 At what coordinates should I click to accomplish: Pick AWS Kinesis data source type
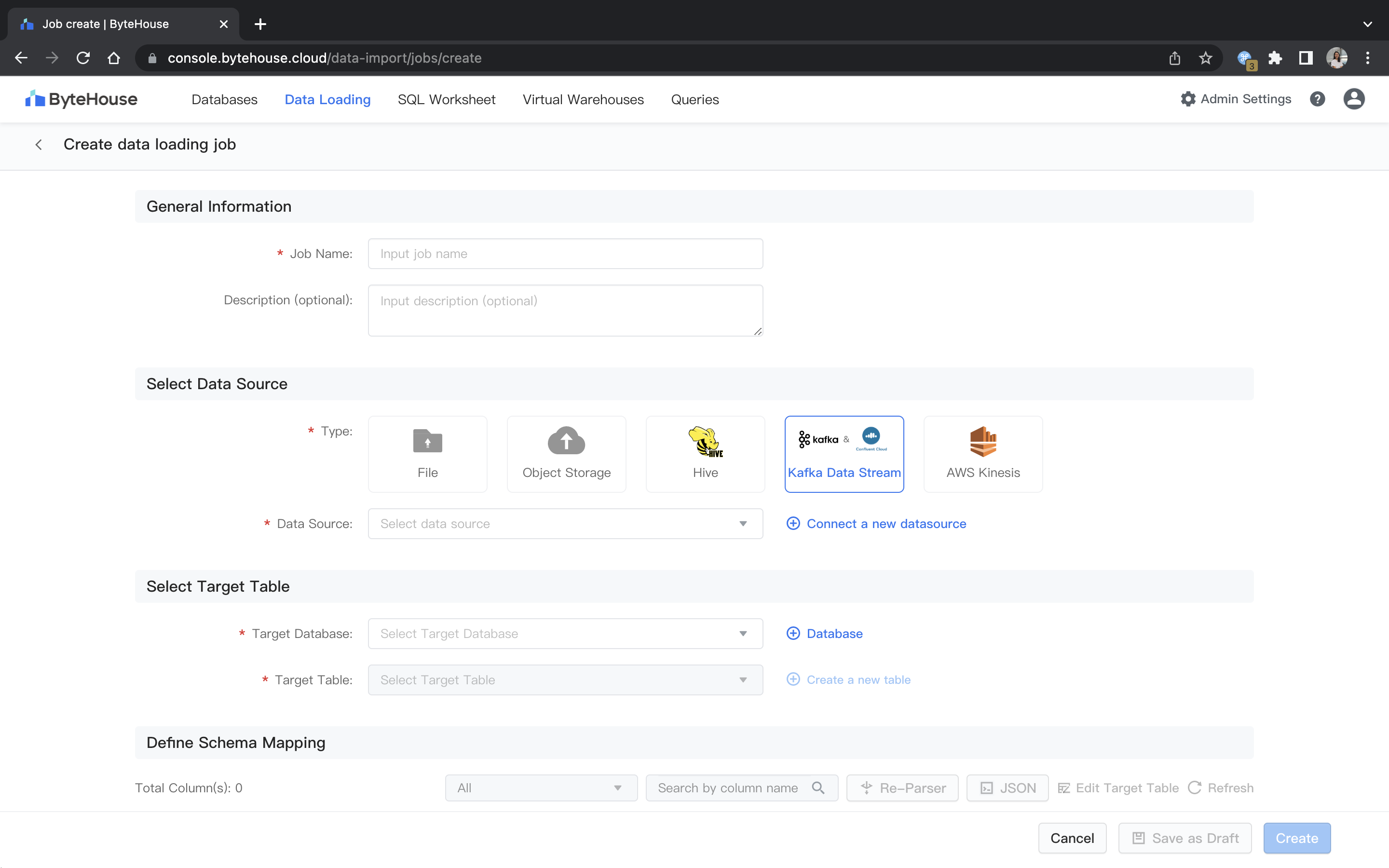coord(982,453)
